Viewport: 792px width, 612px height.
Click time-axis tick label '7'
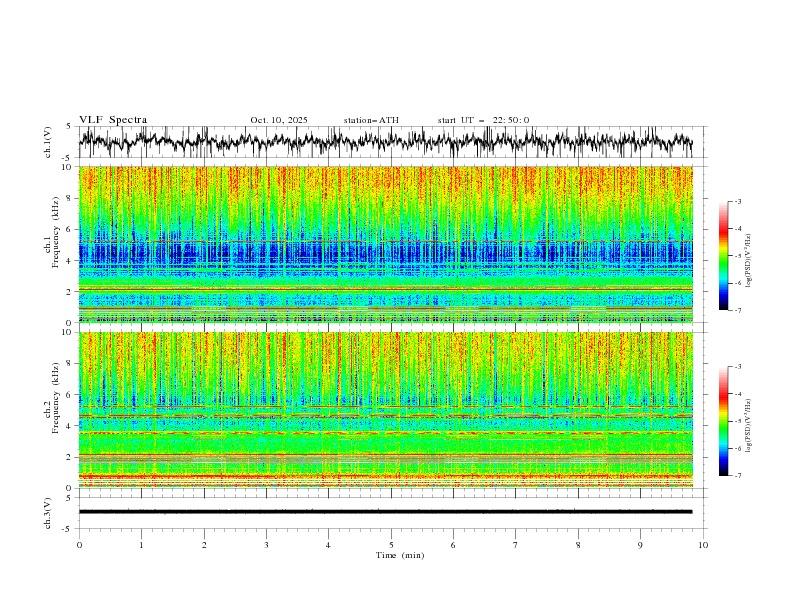516,545
